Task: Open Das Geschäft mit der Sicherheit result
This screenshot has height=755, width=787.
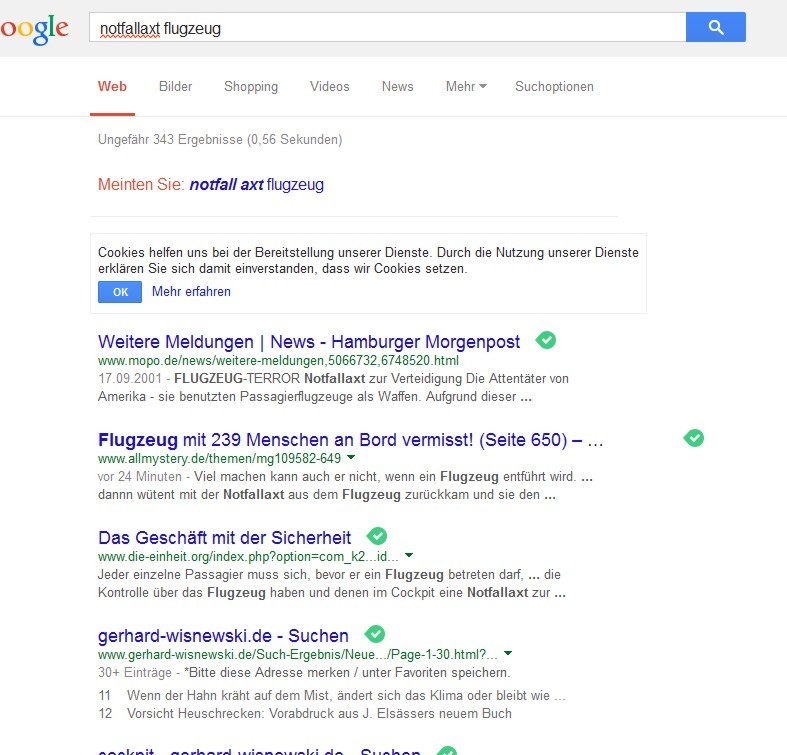Action: tap(224, 538)
